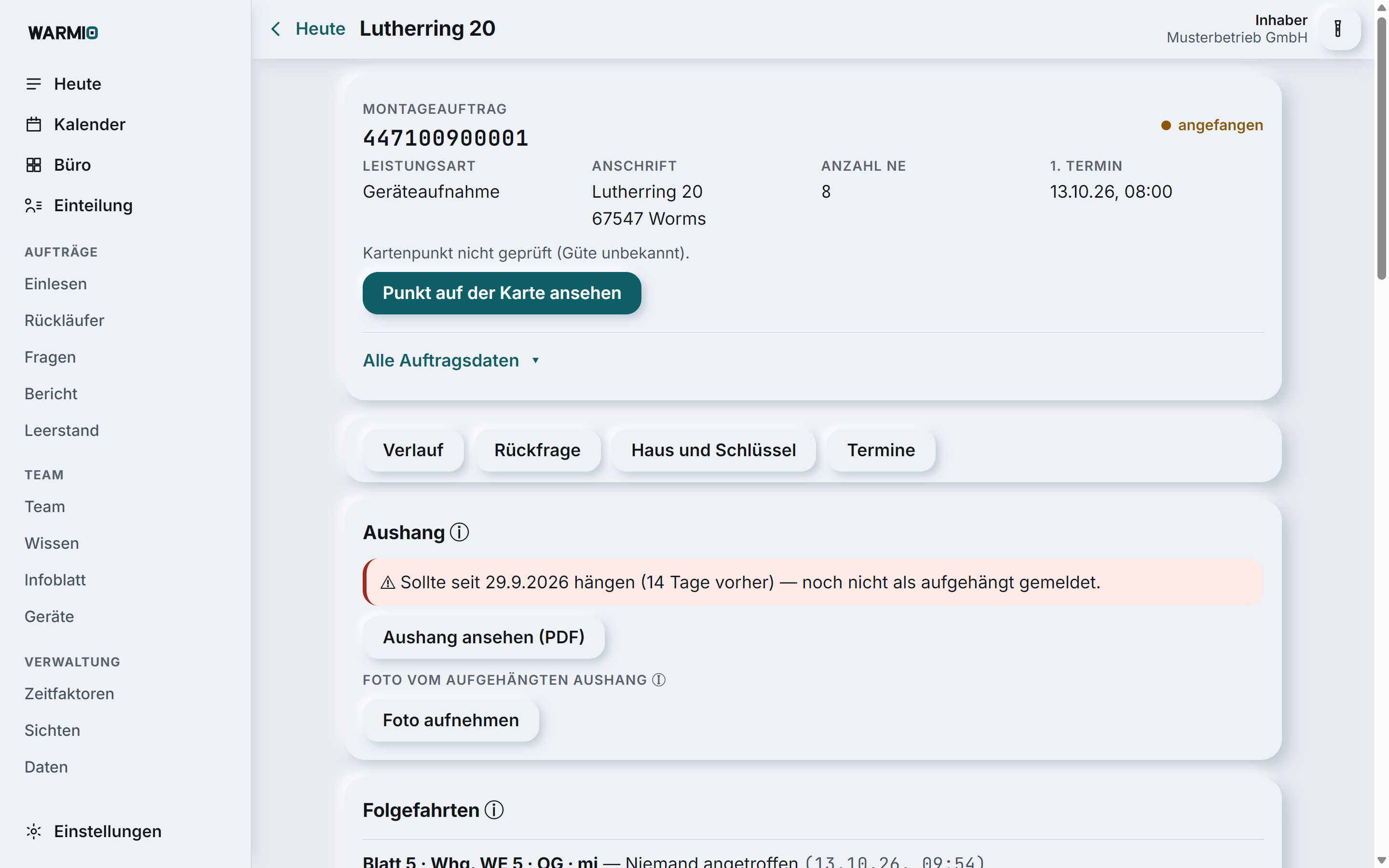
Task: Click the date 13.10.26, 08:00
Action: 1111,192
